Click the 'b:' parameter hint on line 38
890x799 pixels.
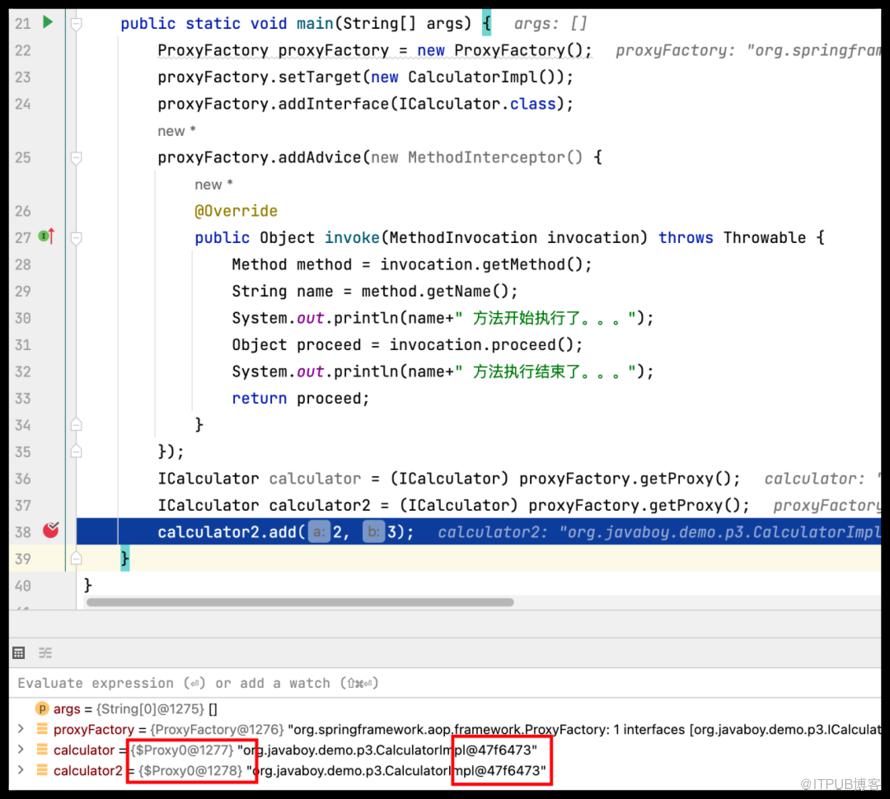click(x=373, y=532)
